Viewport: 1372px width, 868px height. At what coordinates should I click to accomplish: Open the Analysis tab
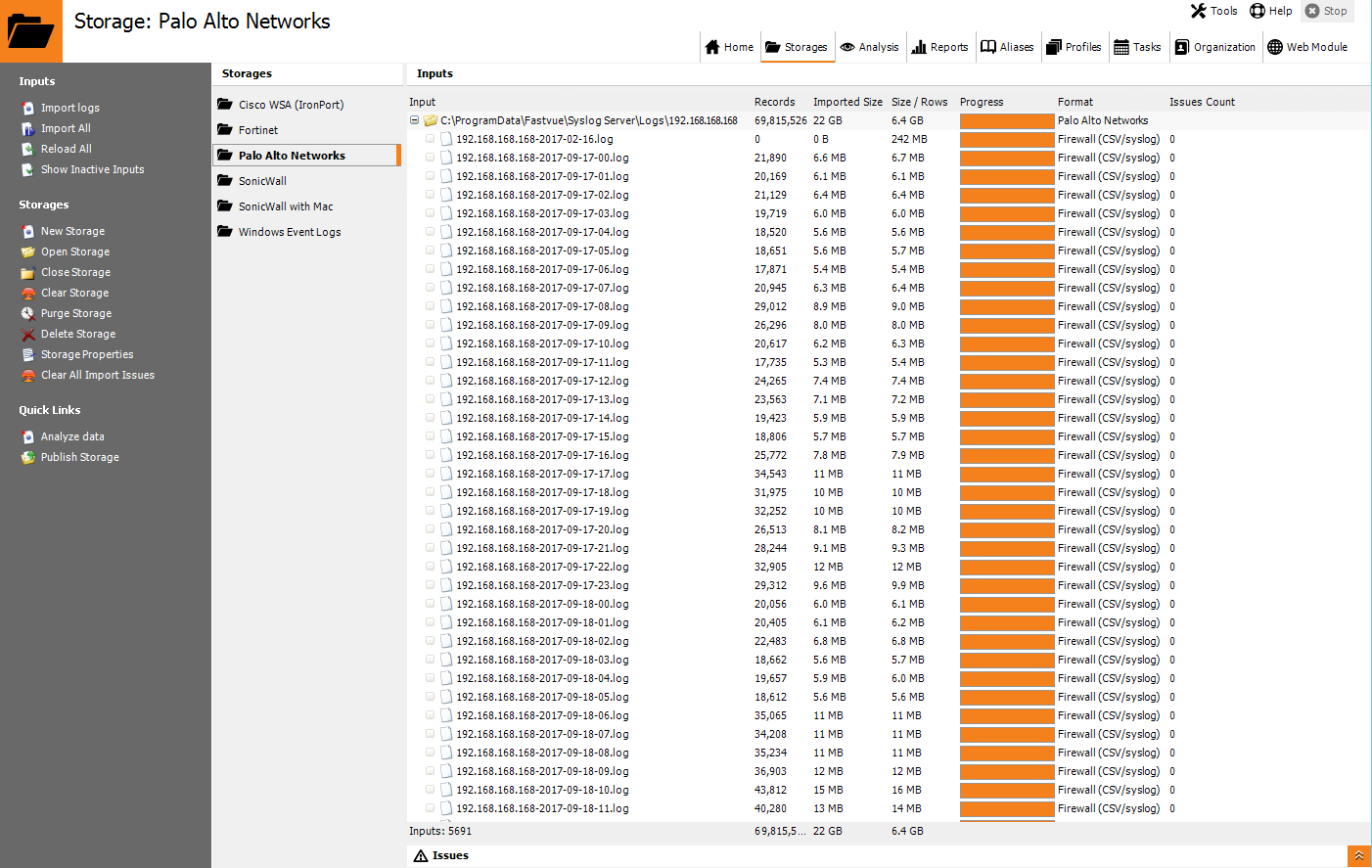869,47
